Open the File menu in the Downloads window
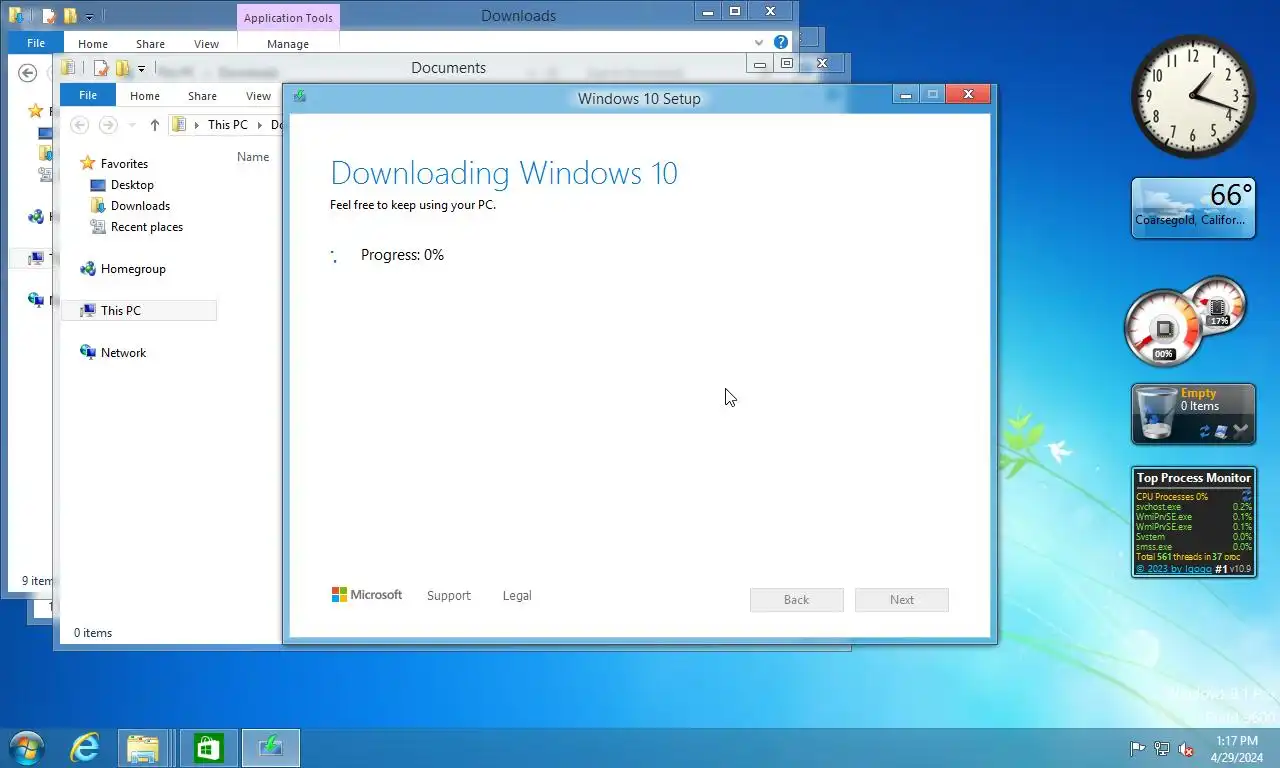The height and width of the screenshot is (768, 1280). [x=36, y=43]
